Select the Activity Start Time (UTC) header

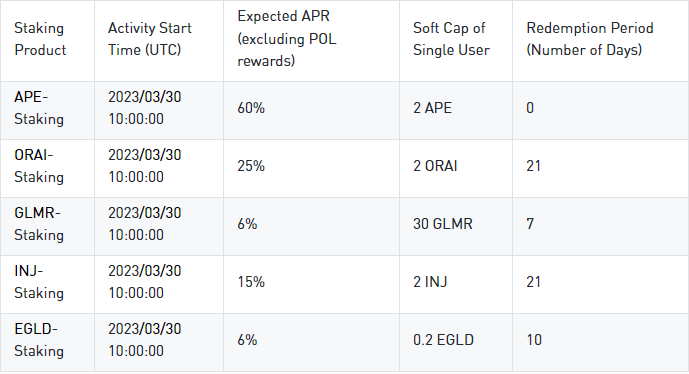click(x=150, y=39)
